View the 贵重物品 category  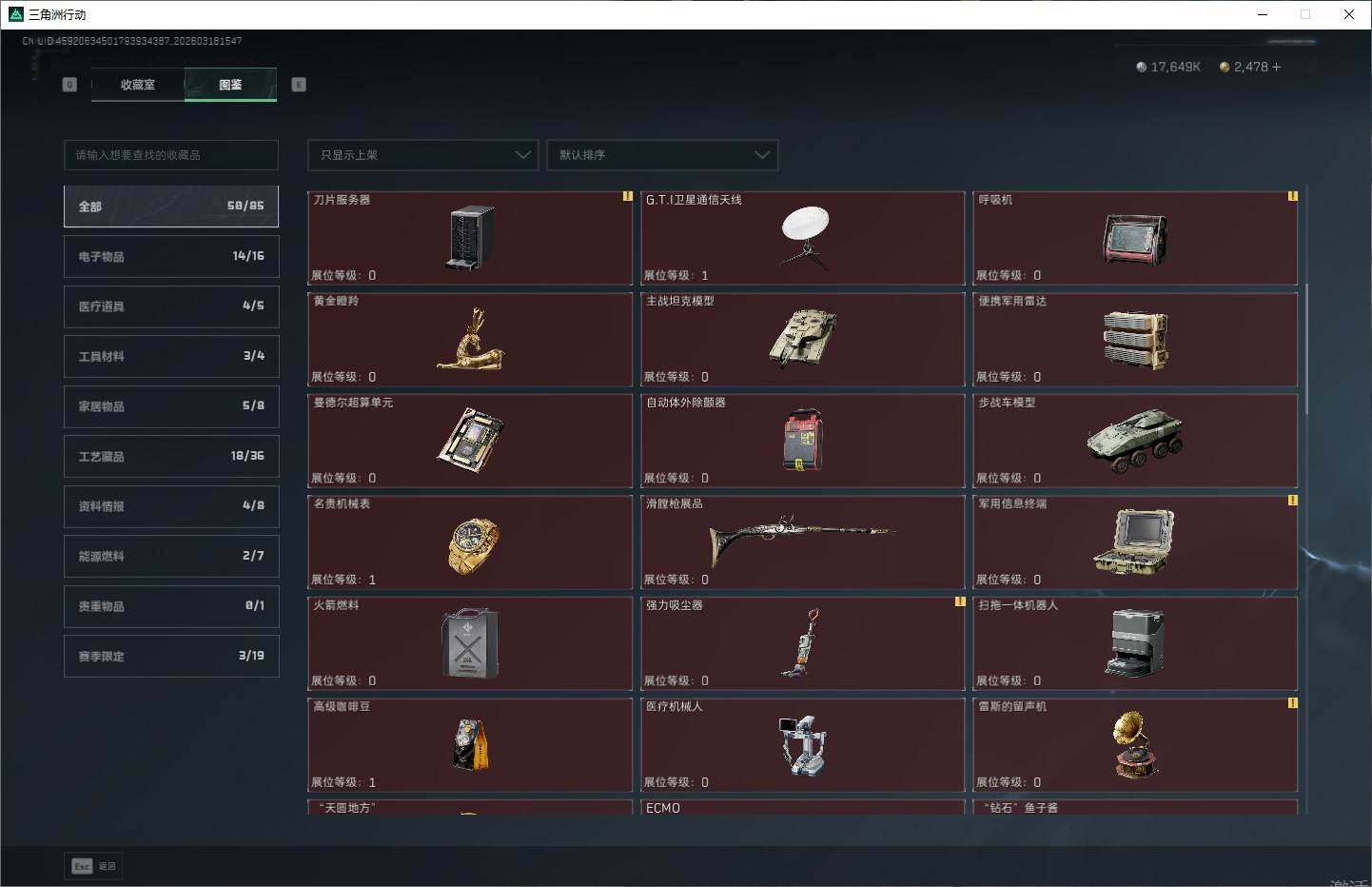(x=171, y=606)
